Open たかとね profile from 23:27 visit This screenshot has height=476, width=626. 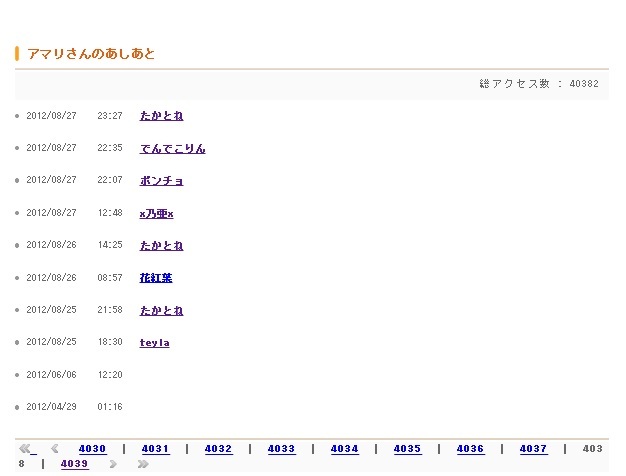tap(161, 116)
